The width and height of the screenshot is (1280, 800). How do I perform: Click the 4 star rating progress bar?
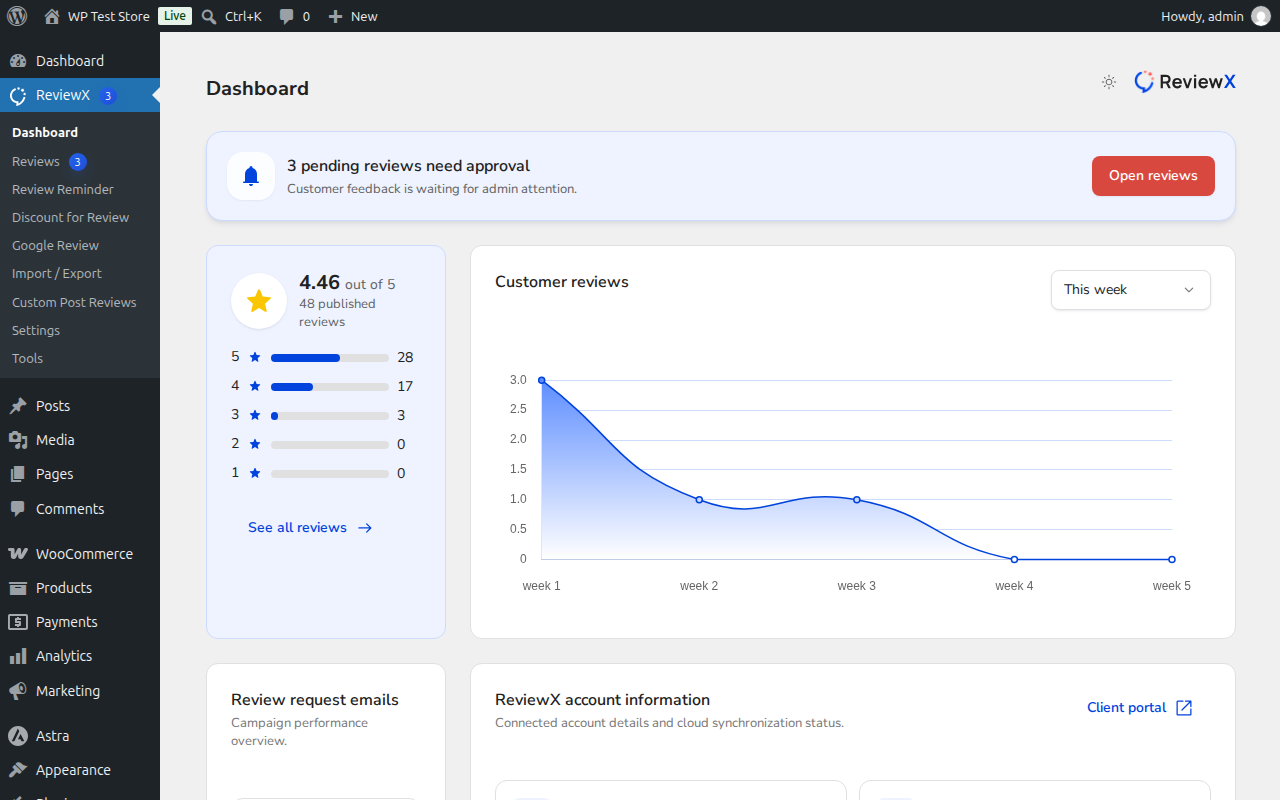point(330,387)
